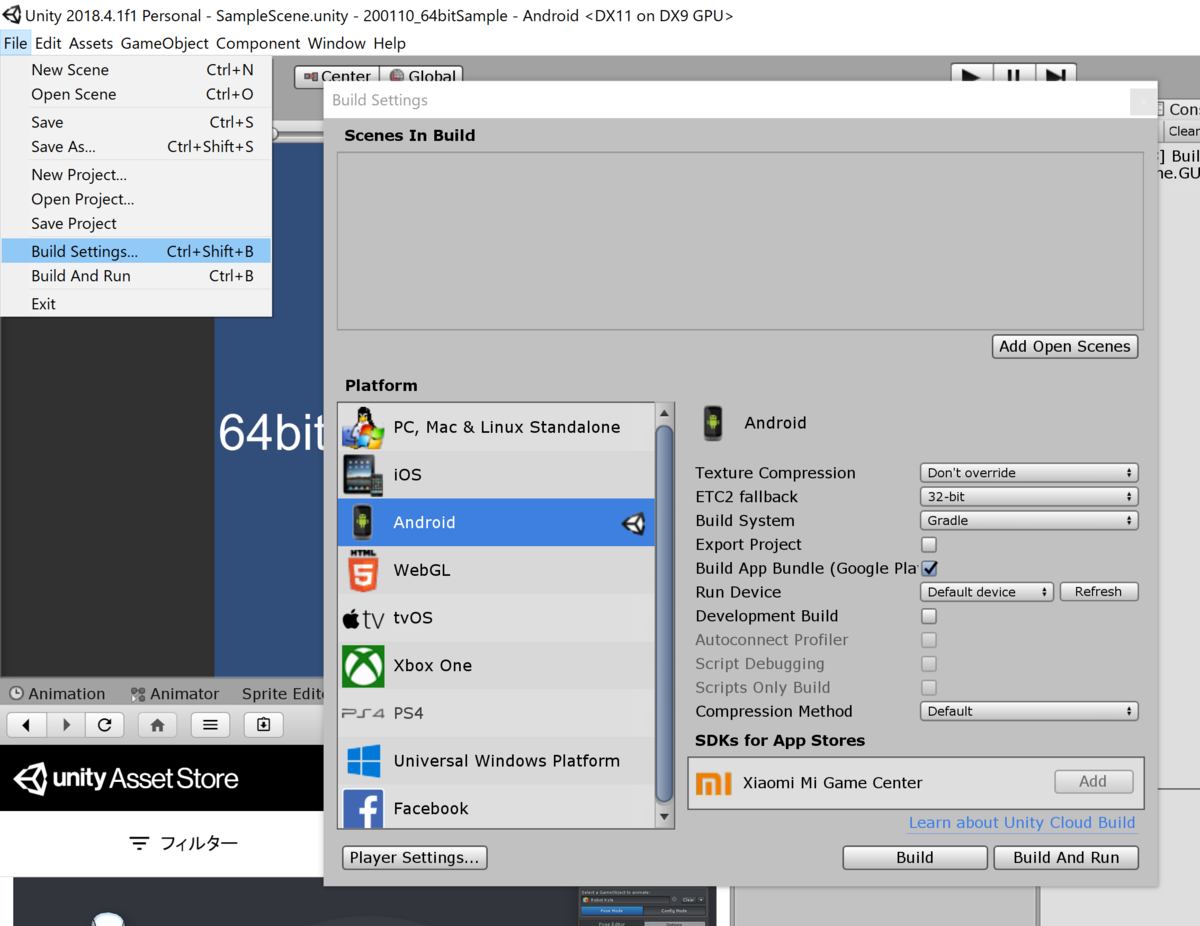This screenshot has width=1200, height=926.
Task: Open the Asset Store hamburger menu icon
Action: point(210,725)
